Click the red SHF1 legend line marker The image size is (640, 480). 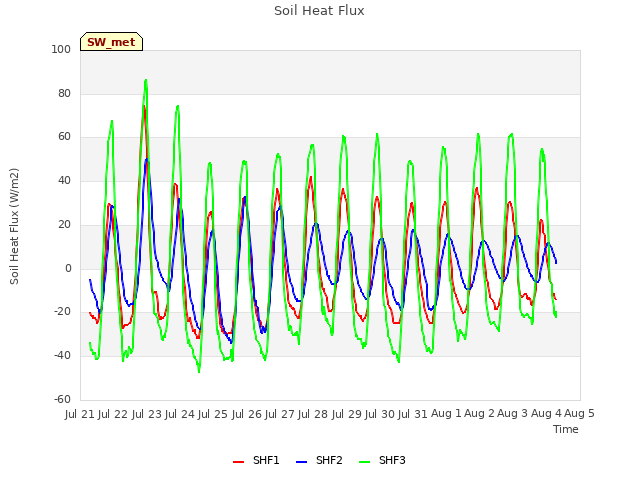(238, 462)
